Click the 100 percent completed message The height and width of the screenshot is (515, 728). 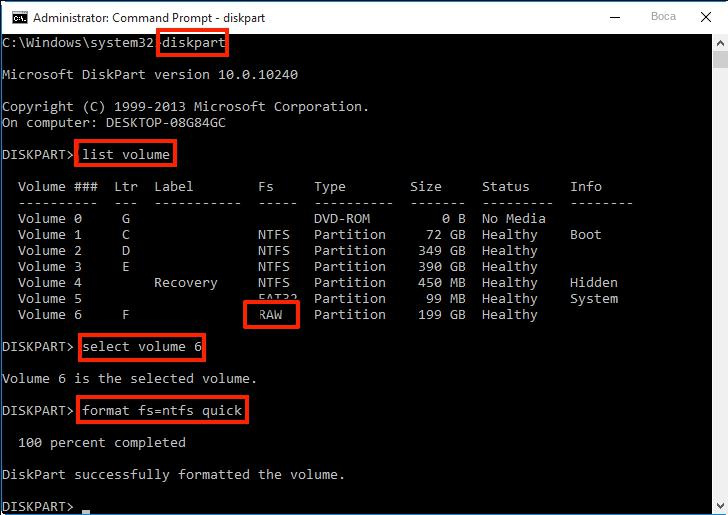click(x=102, y=443)
